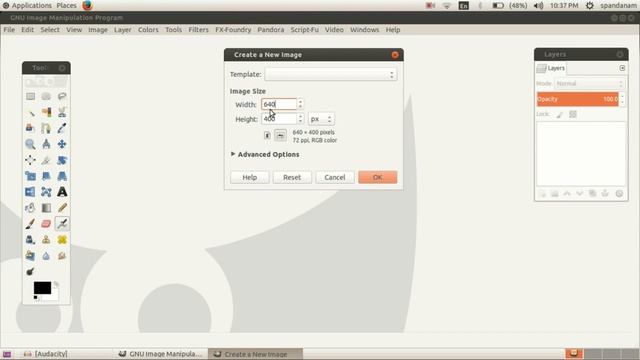Click the Height input field
Image resolution: width=640 pixels, height=360 pixels.
coord(279,119)
